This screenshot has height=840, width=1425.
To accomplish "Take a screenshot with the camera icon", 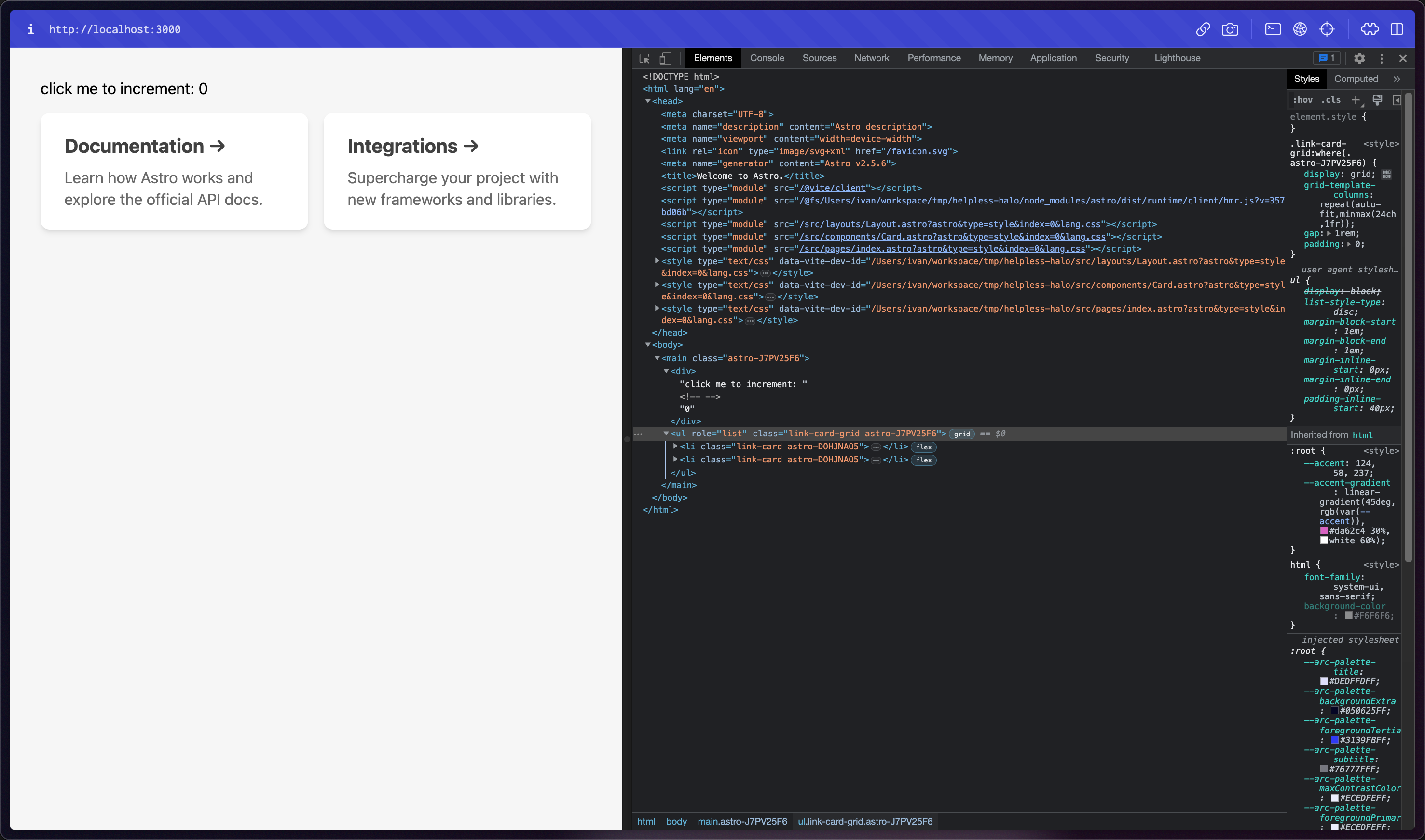I will tap(1230, 29).
